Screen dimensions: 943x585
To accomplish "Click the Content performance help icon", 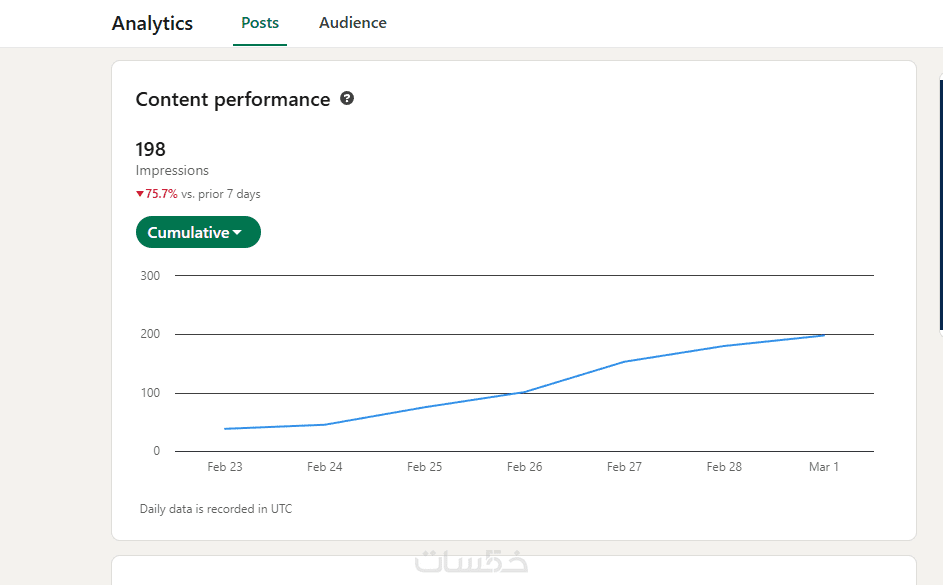I will click(347, 98).
